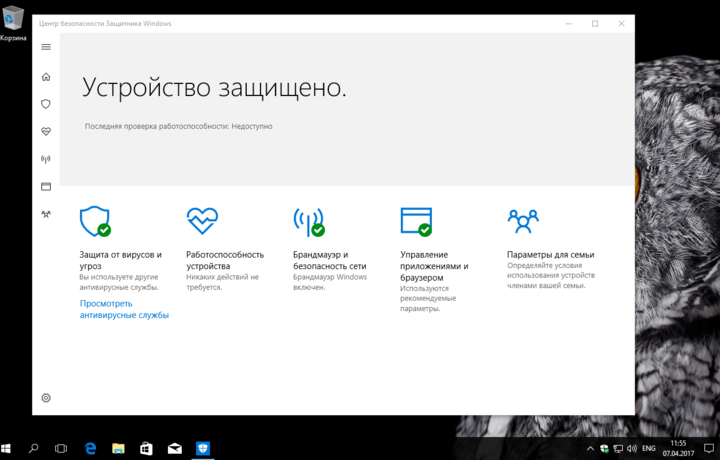
Task: Click window title 'Центр безопасности Защитника Windows'
Action: 105,23
